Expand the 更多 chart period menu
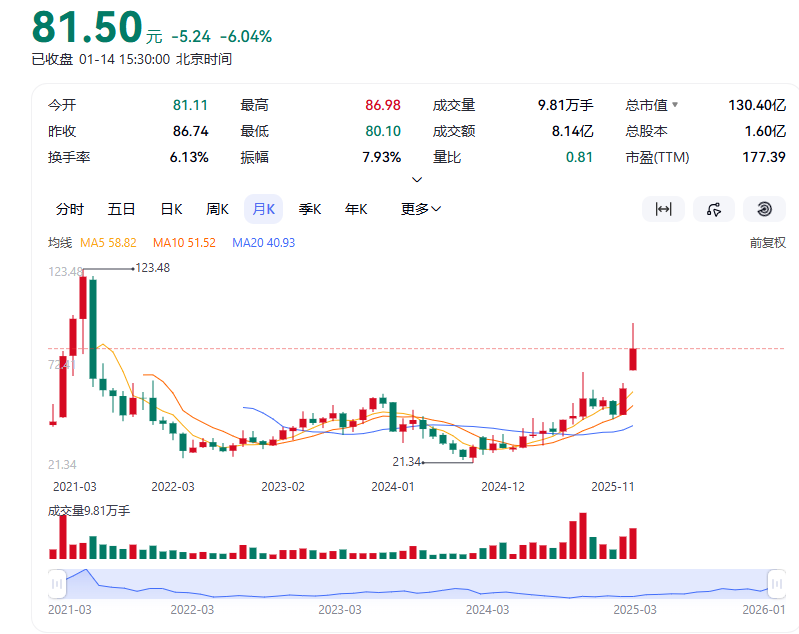This screenshot has height=634, width=799. tap(421, 209)
